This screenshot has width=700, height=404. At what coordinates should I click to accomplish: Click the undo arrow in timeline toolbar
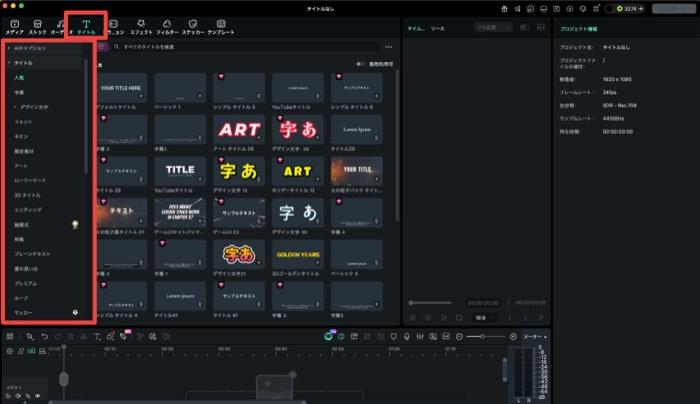(x=44, y=336)
